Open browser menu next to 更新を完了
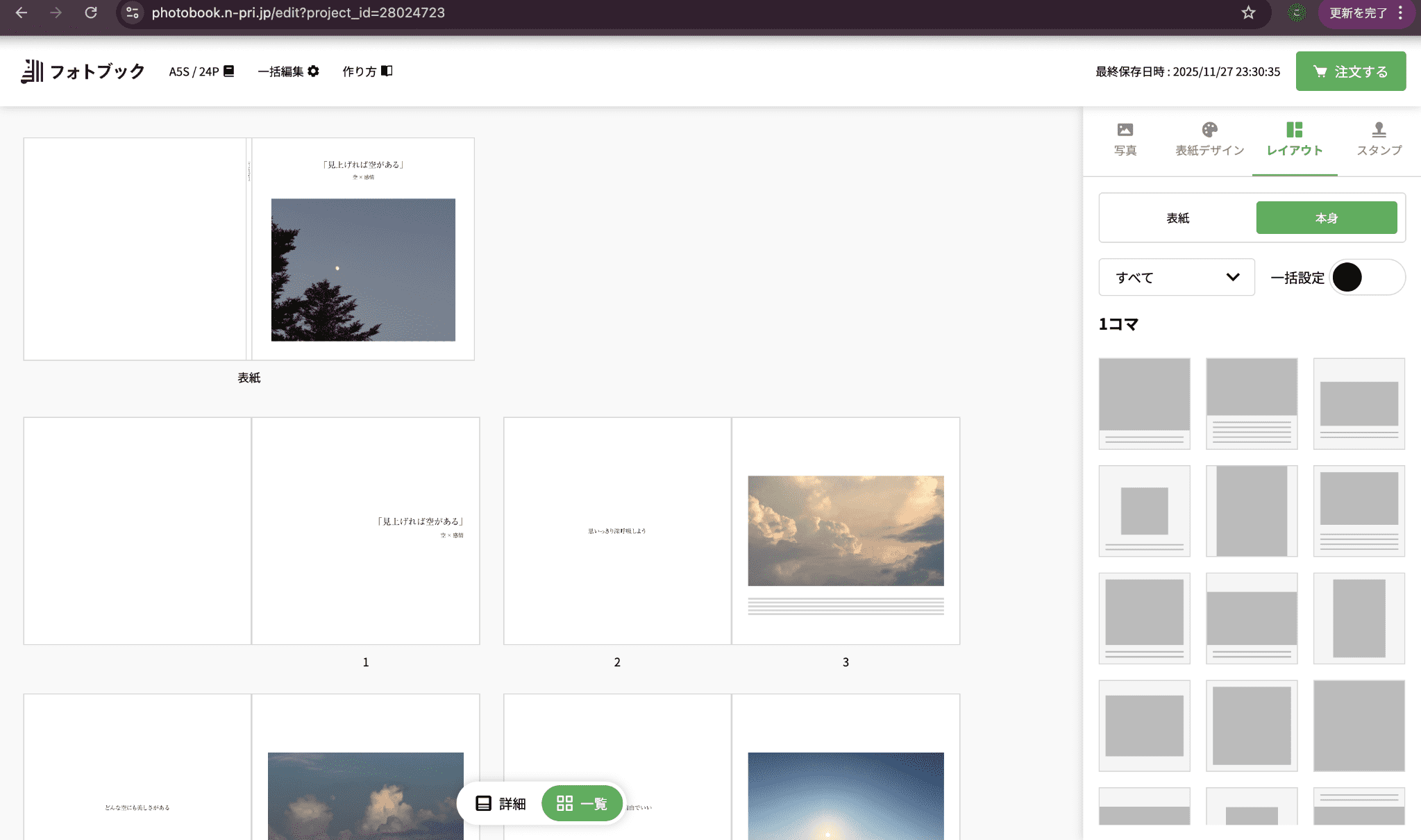The width and height of the screenshot is (1421, 840). tap(1401, 12)
